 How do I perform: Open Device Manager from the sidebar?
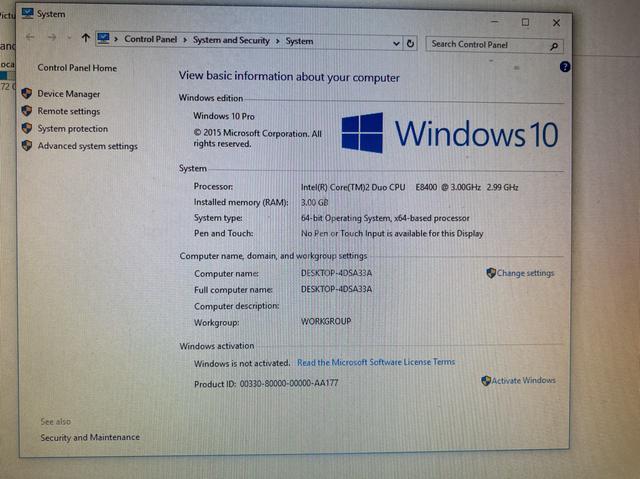69,94
